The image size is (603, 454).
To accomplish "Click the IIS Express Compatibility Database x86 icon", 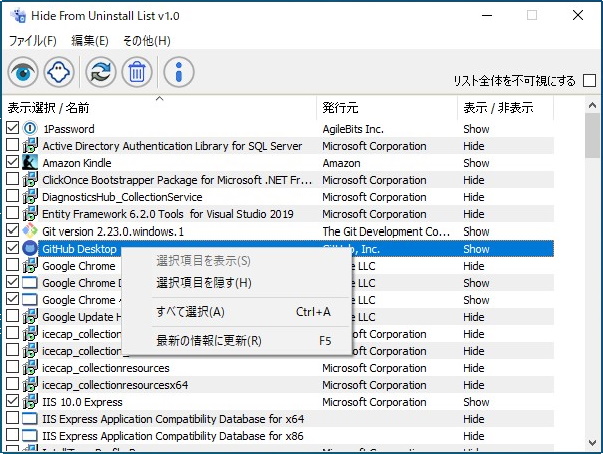I will point(30,436).
